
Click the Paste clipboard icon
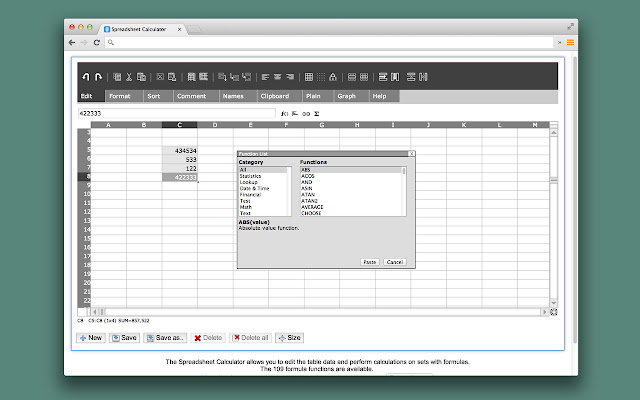click(x=141, y=77)
